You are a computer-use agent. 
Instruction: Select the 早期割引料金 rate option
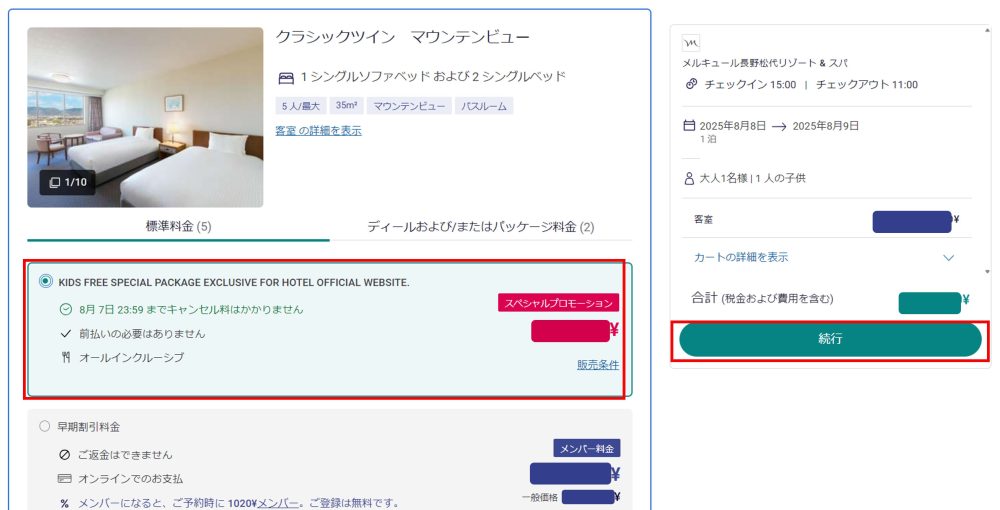pyautogui.click(x=44, y=426)
